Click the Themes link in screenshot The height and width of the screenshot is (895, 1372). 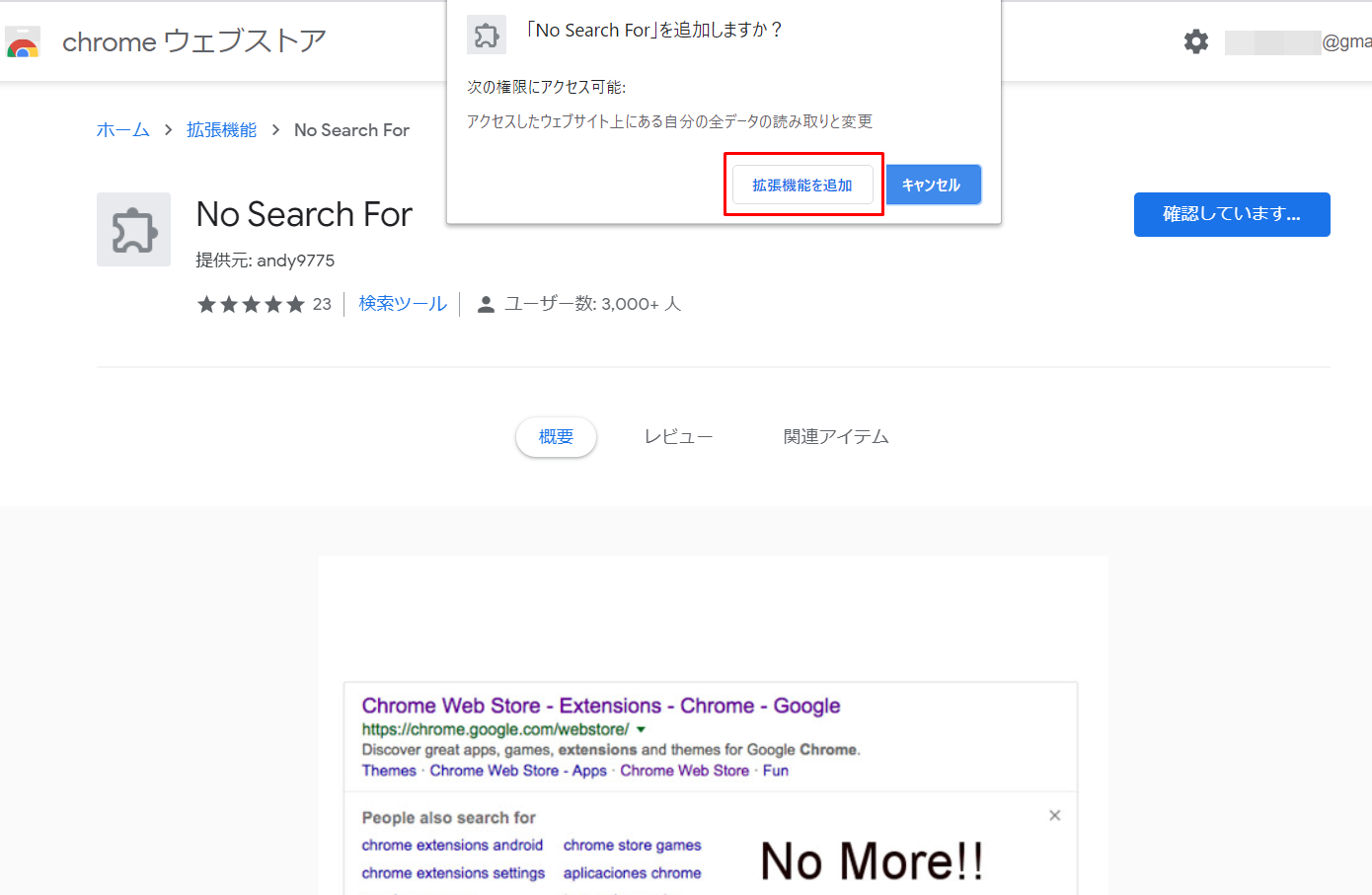(x=389, y=771)
